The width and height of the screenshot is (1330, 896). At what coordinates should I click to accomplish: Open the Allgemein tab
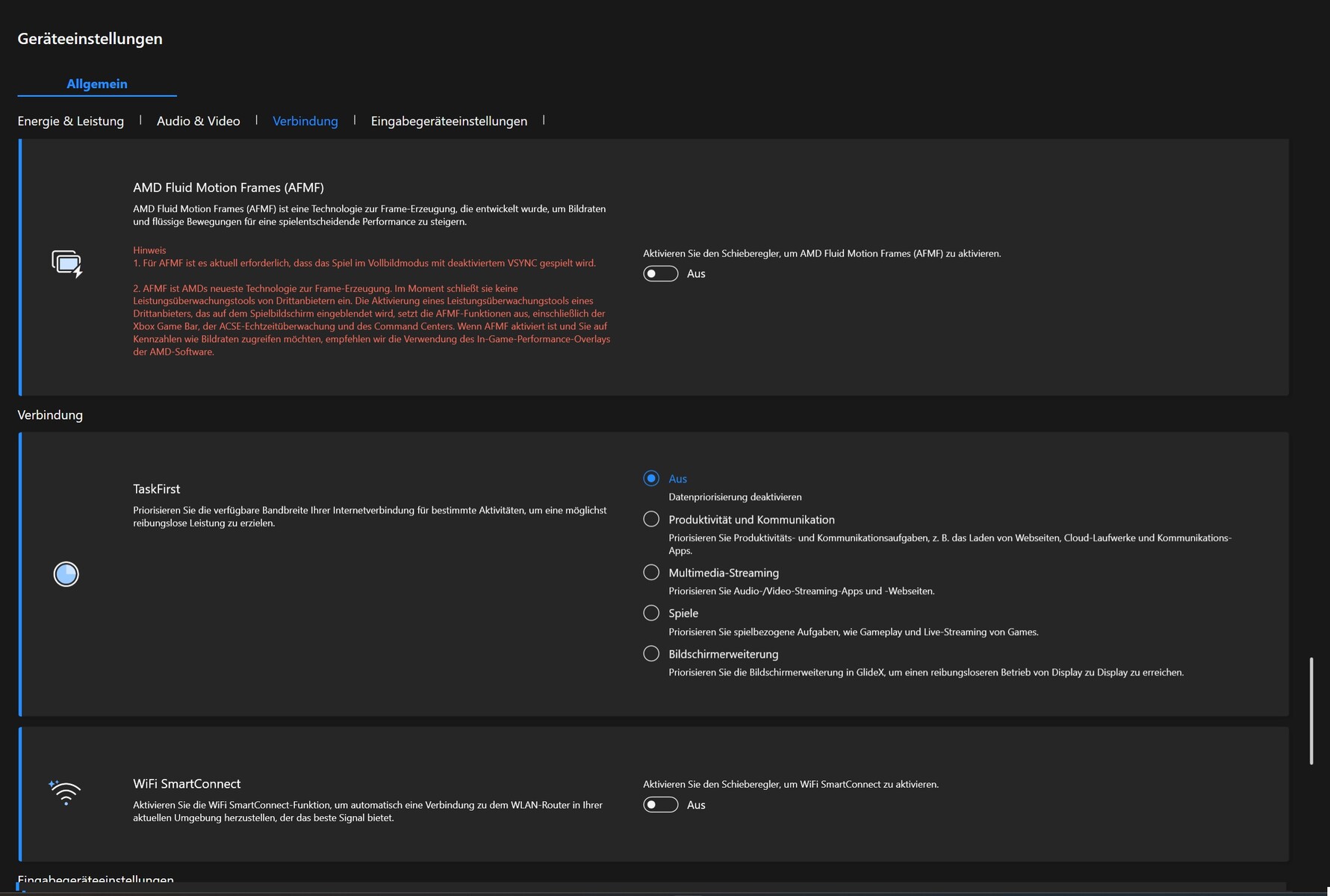coord(97,84)
